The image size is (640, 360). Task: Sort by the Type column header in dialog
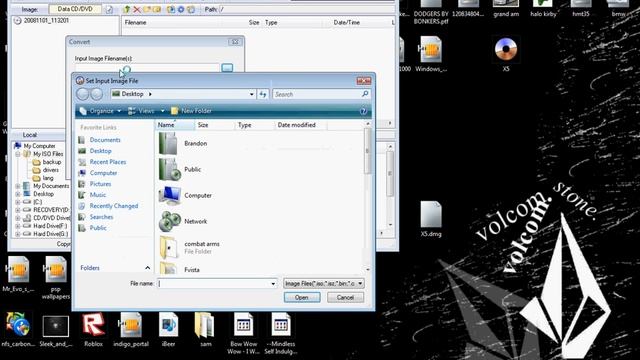click(x=254, y=125)
